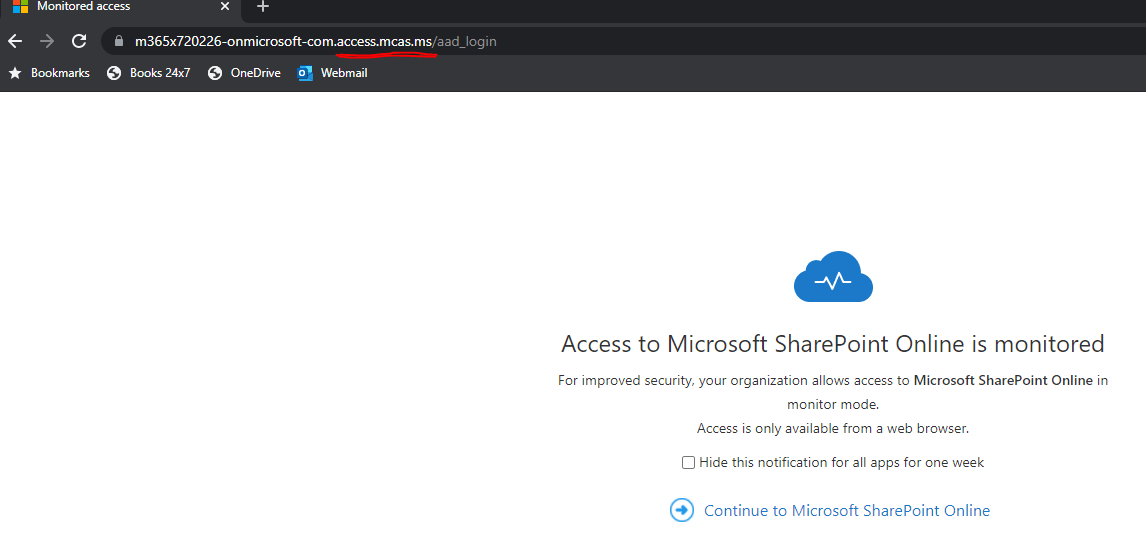
Task: Click the browser forward arrow
Action: (47, 42)
